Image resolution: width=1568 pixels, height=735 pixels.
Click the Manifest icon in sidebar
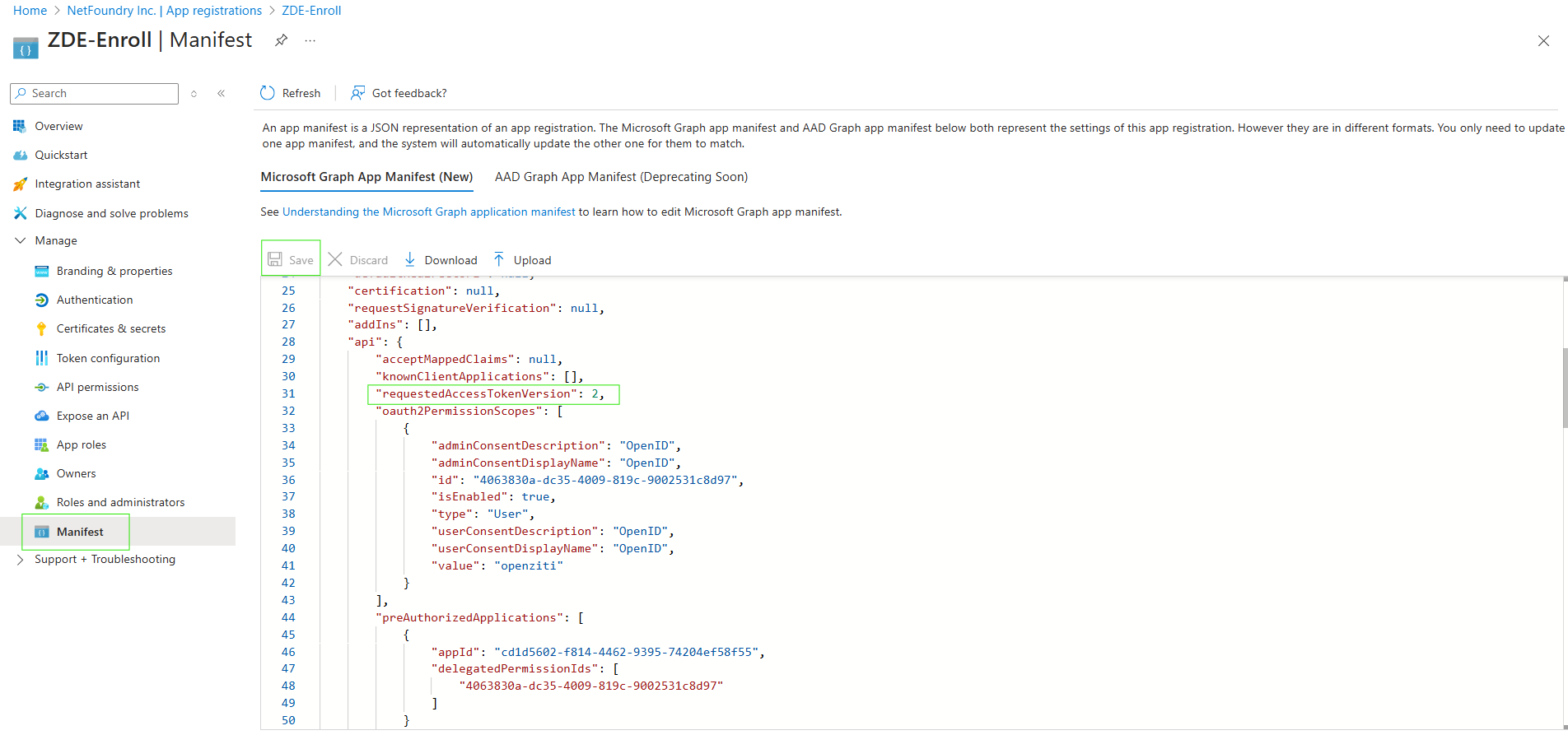[41, 532]
